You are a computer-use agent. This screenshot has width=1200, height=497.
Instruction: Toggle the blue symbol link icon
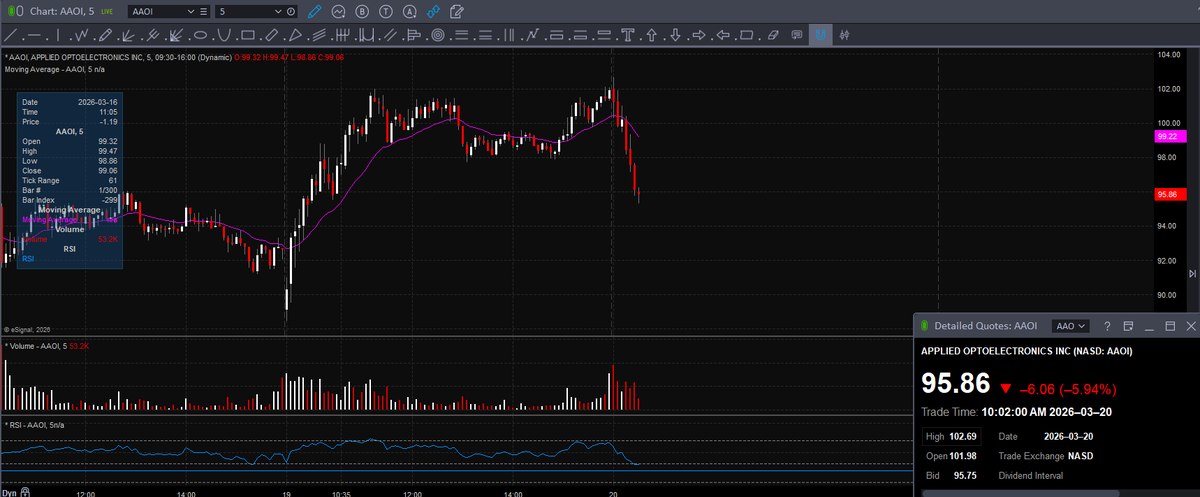[433, 11]
